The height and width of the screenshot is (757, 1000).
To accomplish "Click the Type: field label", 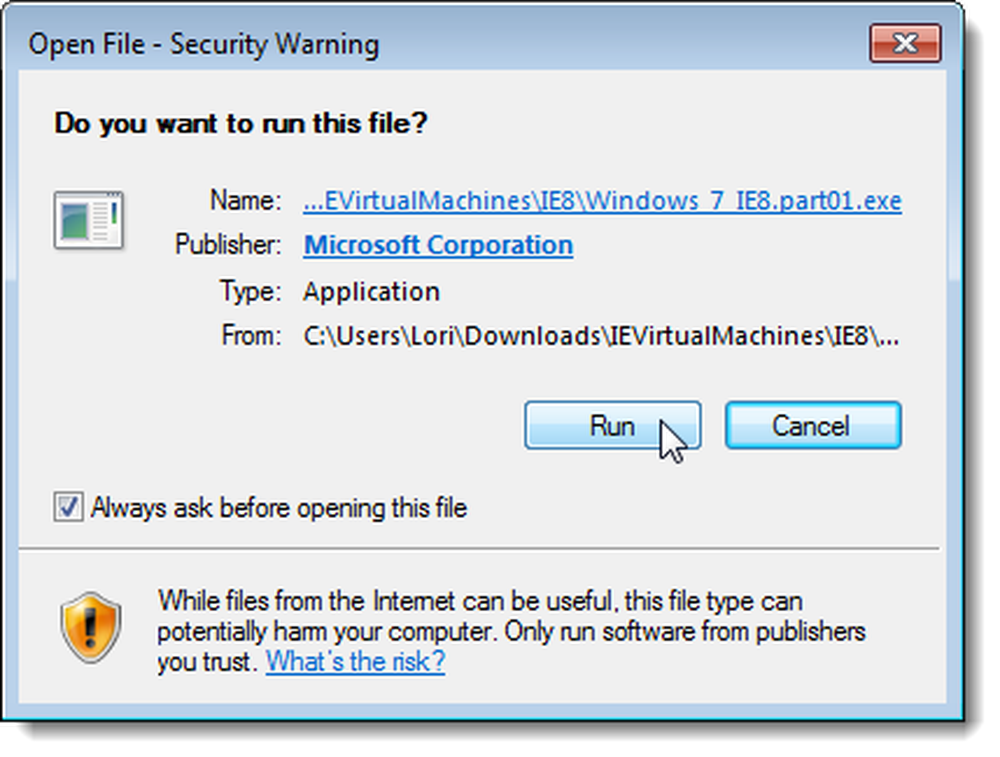I will (251, 291).
